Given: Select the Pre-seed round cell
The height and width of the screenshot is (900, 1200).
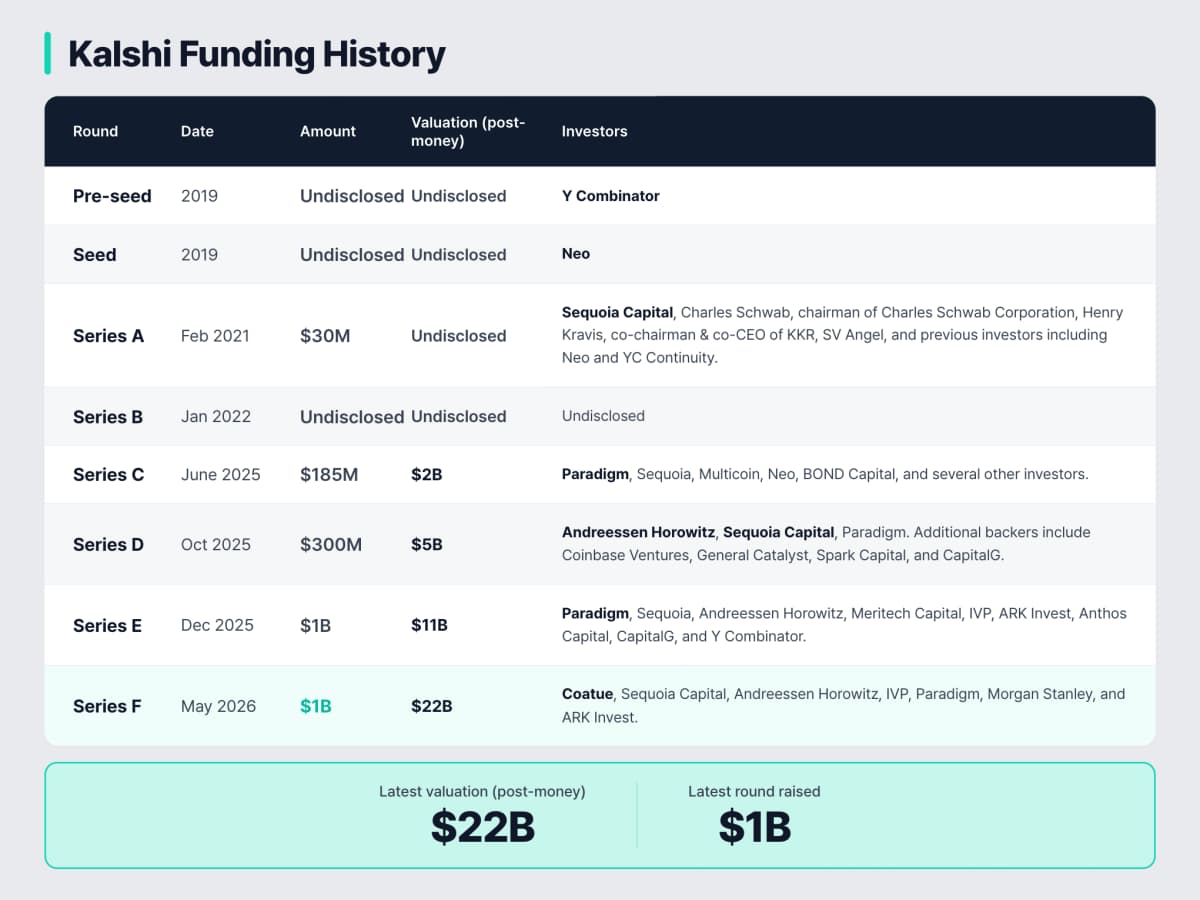Looking at the screenshot, I should 112,196.
